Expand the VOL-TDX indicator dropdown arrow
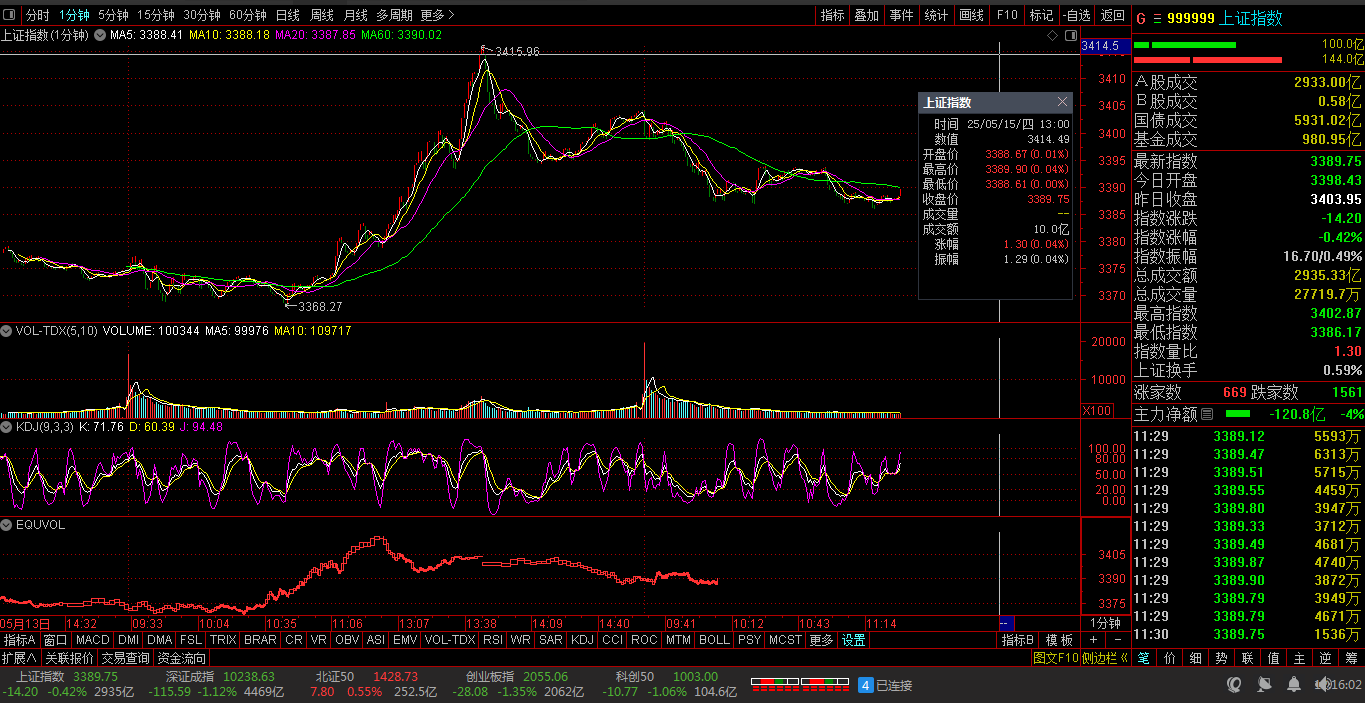Viewport: 1365px width, 703px height. [7, 331]
